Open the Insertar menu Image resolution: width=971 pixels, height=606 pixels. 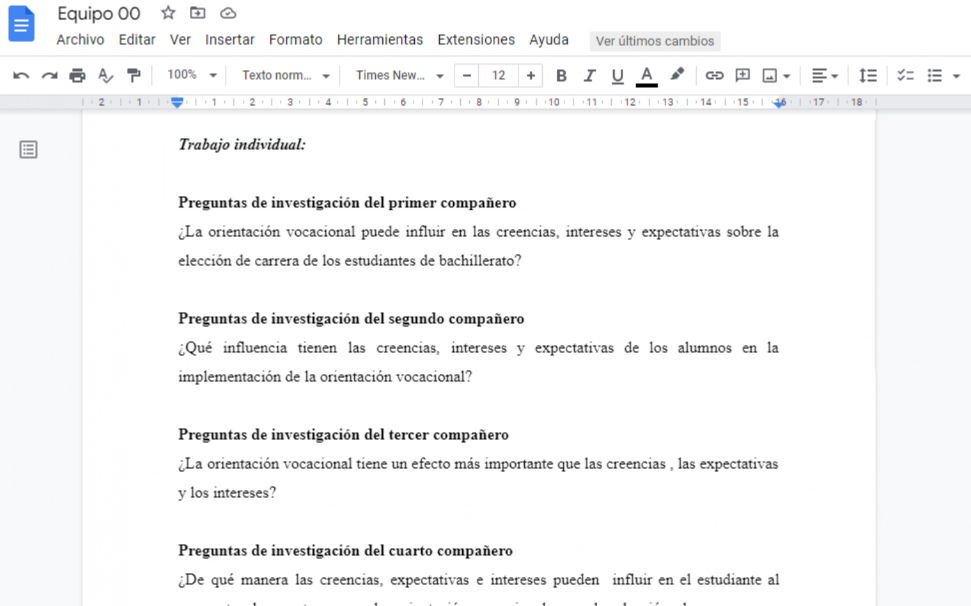click(230, 40)
